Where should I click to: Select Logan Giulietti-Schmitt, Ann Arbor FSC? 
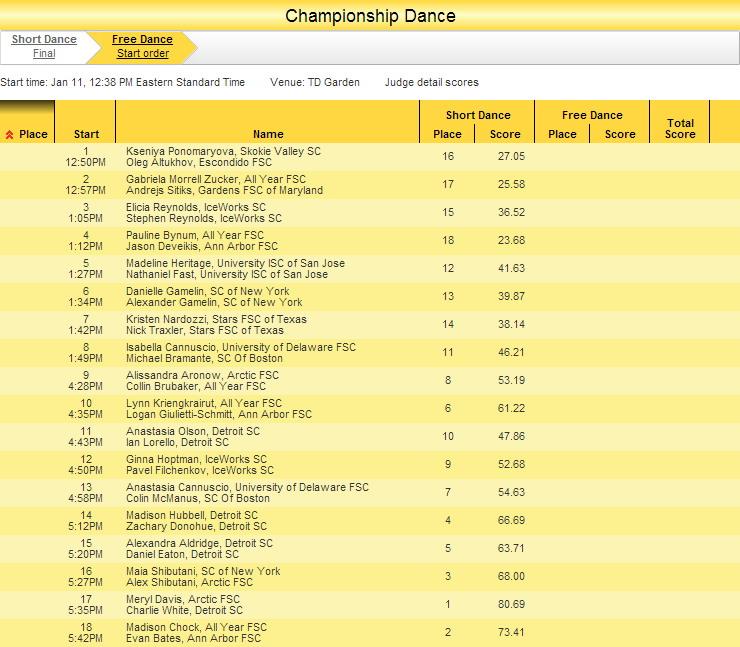pyautogui.click(x=219, y=414)
